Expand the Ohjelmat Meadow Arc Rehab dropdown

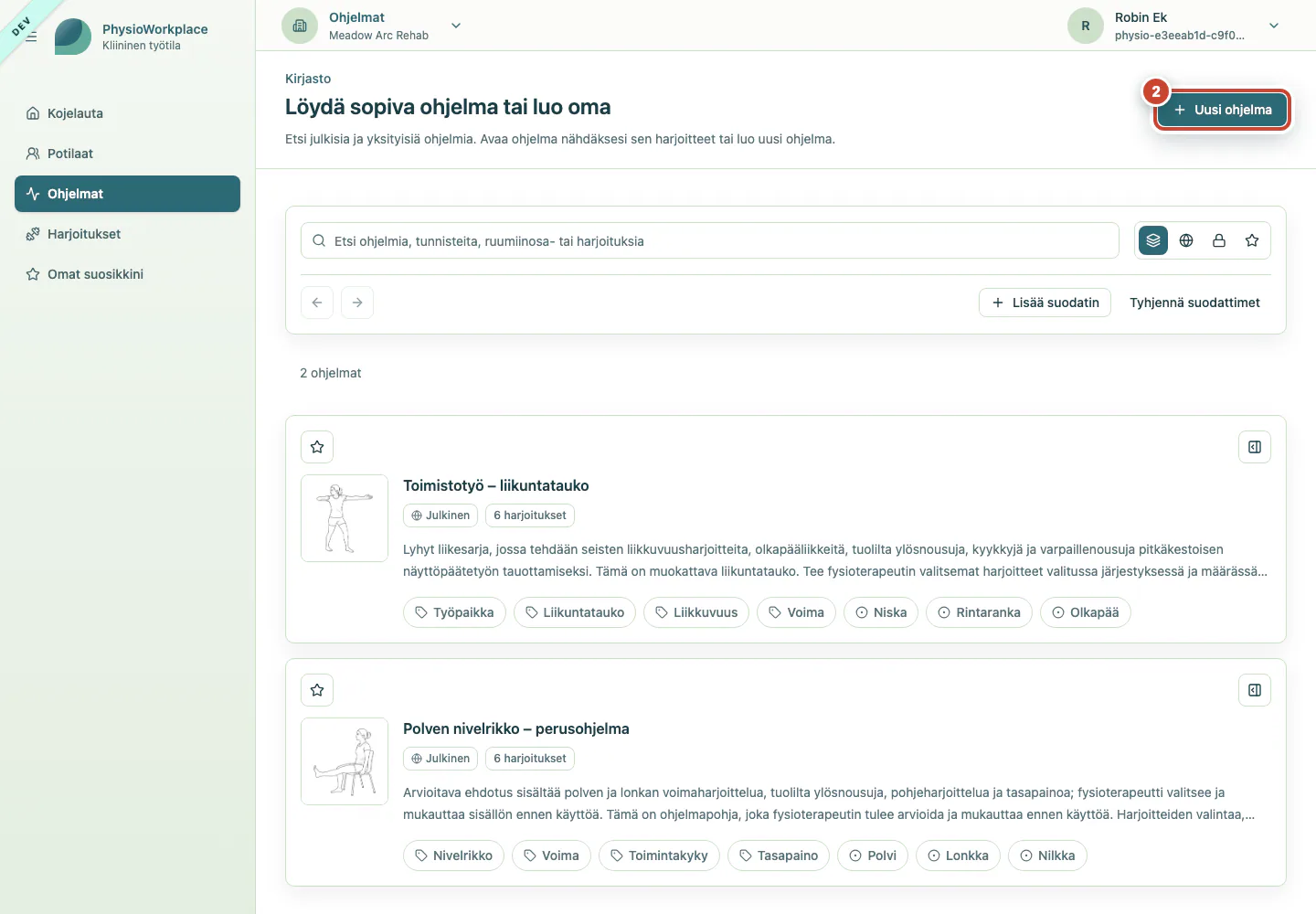pos(456,26)
